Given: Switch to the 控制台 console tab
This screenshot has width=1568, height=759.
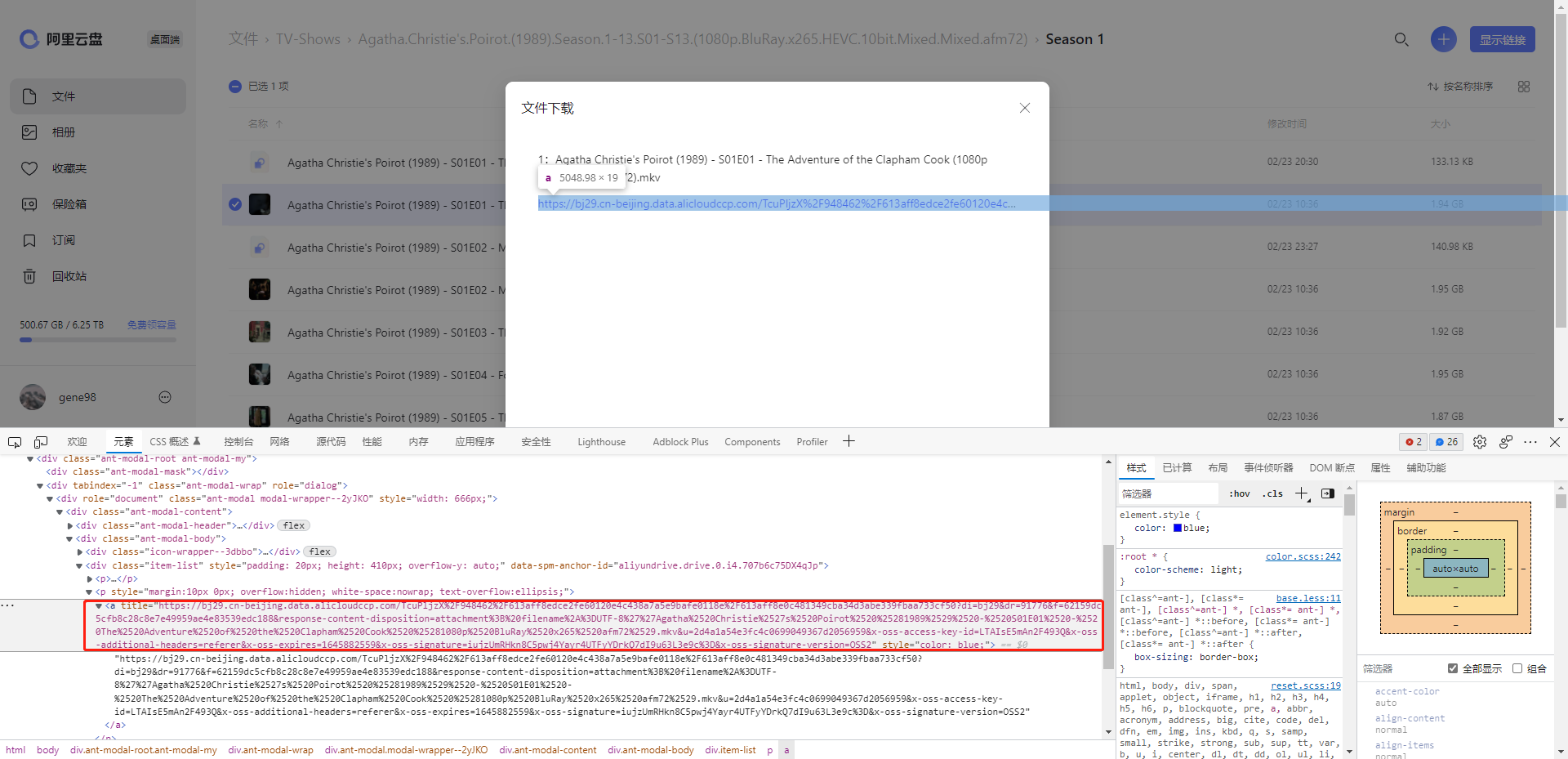Looking at the screenshot, I should [x=238, y=442].
